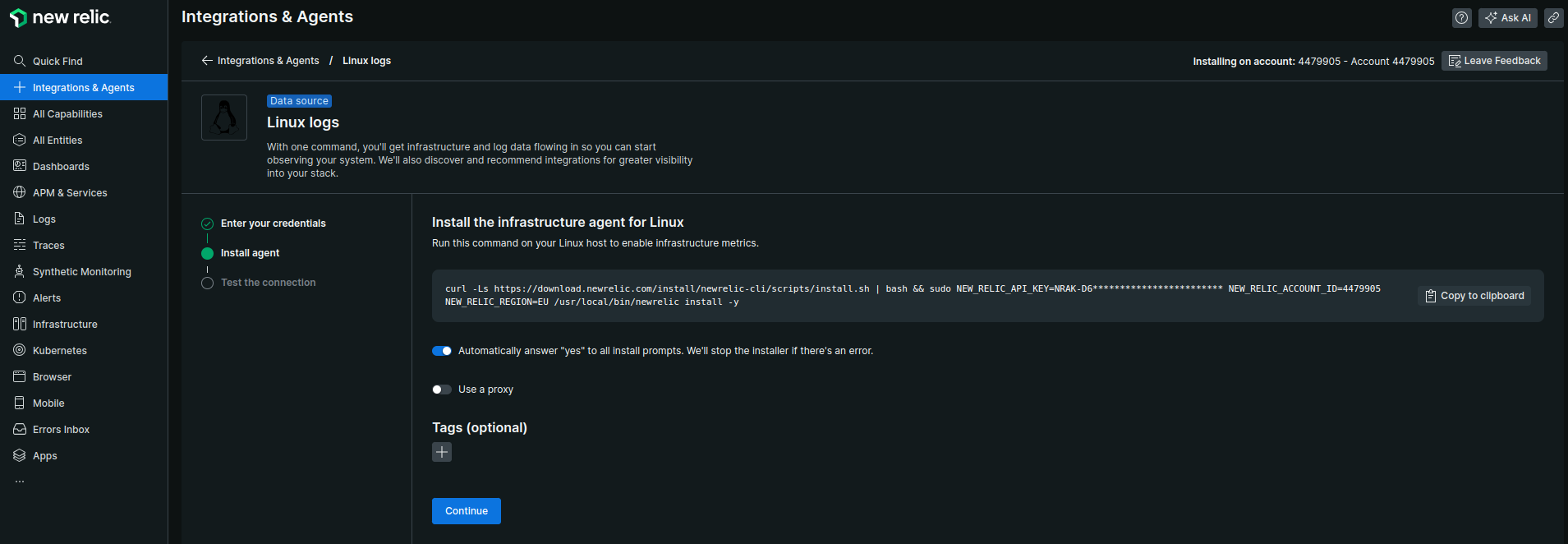Go to the Enter your credentials step
The image size is (1568, 544).
274,224
